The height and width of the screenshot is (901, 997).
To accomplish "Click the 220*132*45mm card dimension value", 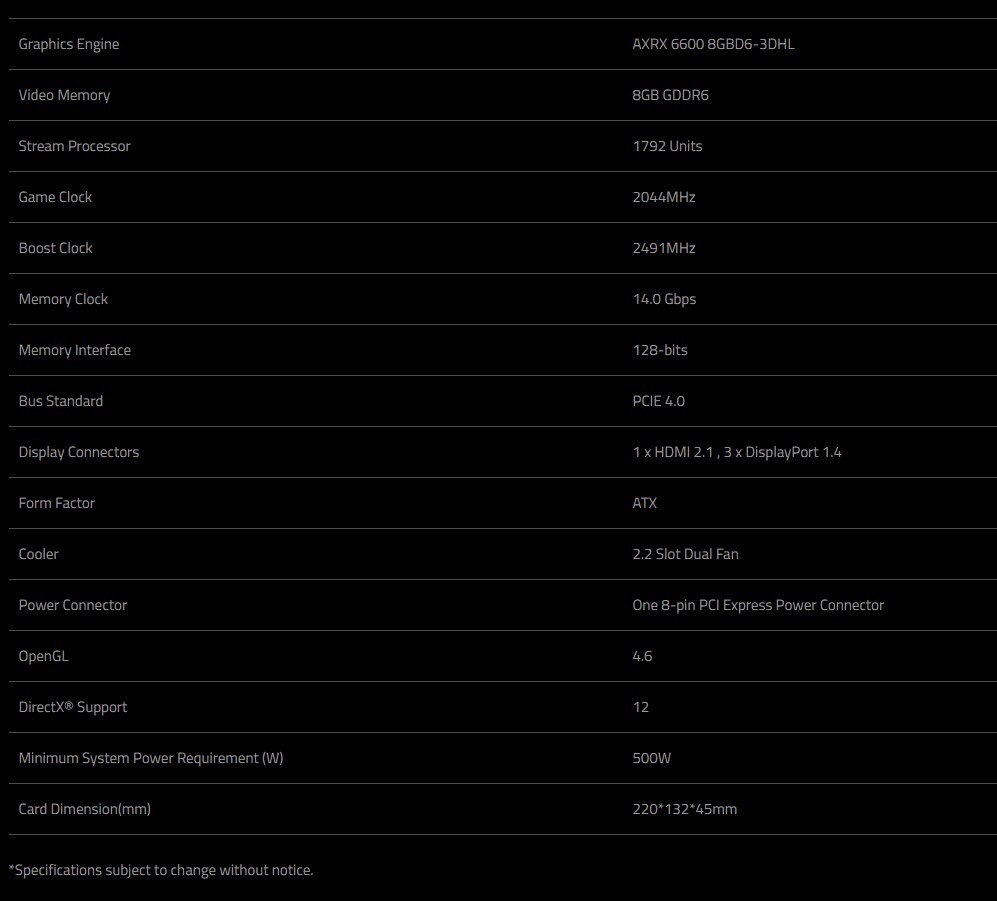I will point(685,809).
